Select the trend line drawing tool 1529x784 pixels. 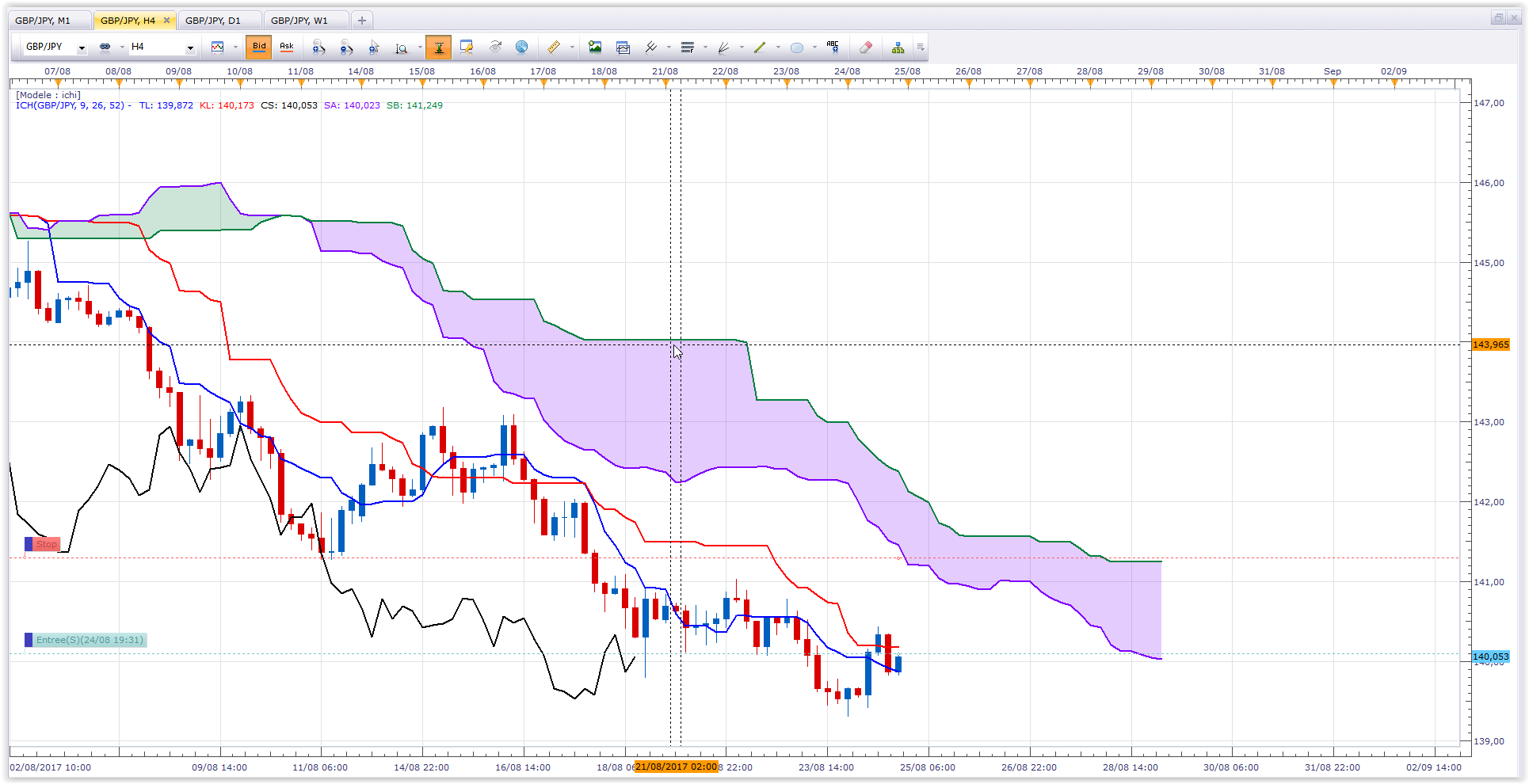760,48
